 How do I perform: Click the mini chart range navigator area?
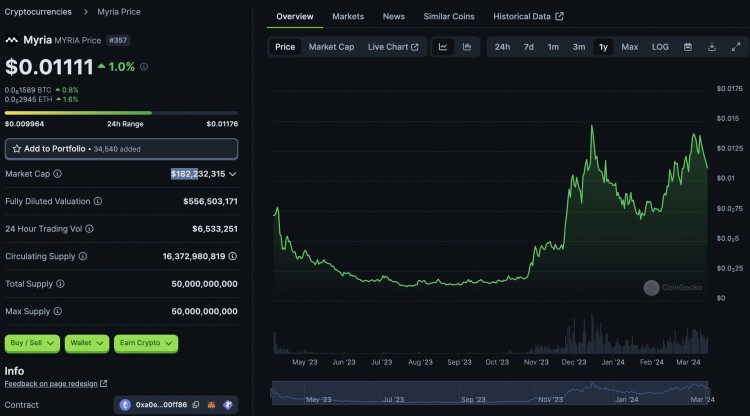(x=490, y=393)
